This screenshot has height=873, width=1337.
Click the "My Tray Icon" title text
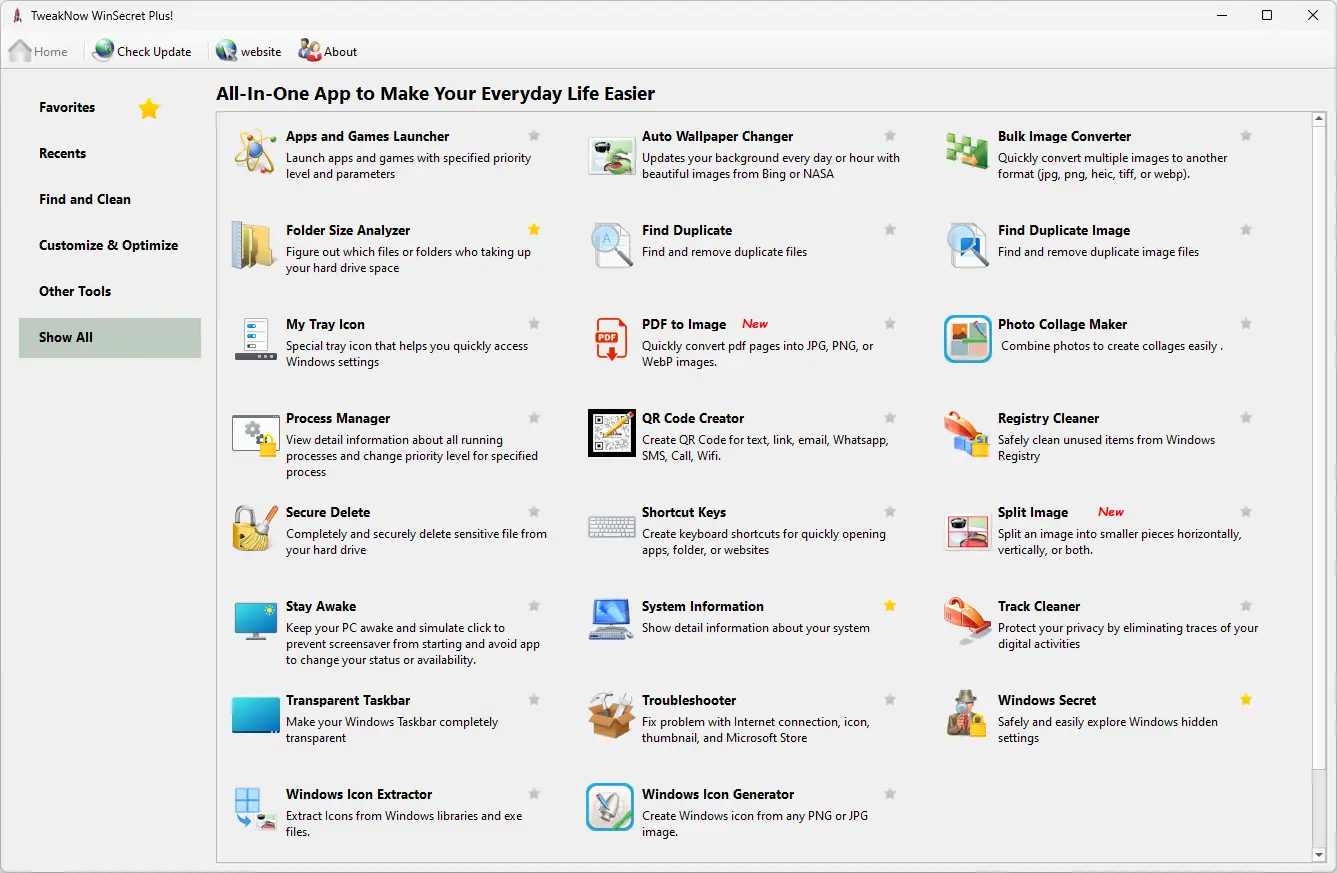pos(325,325)
